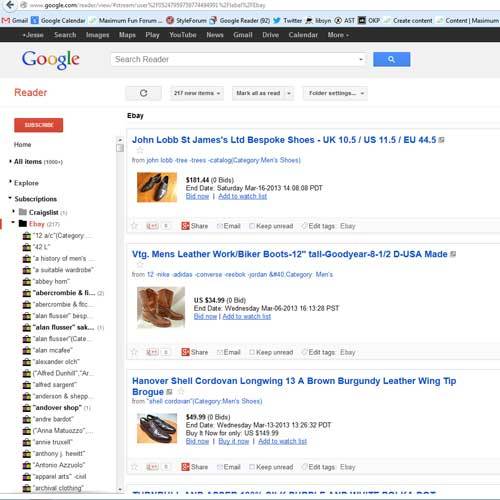Viewport: 500px width, 500px height.
Task: Click +1 on the John Lobb item
Action: coord(152,226)
